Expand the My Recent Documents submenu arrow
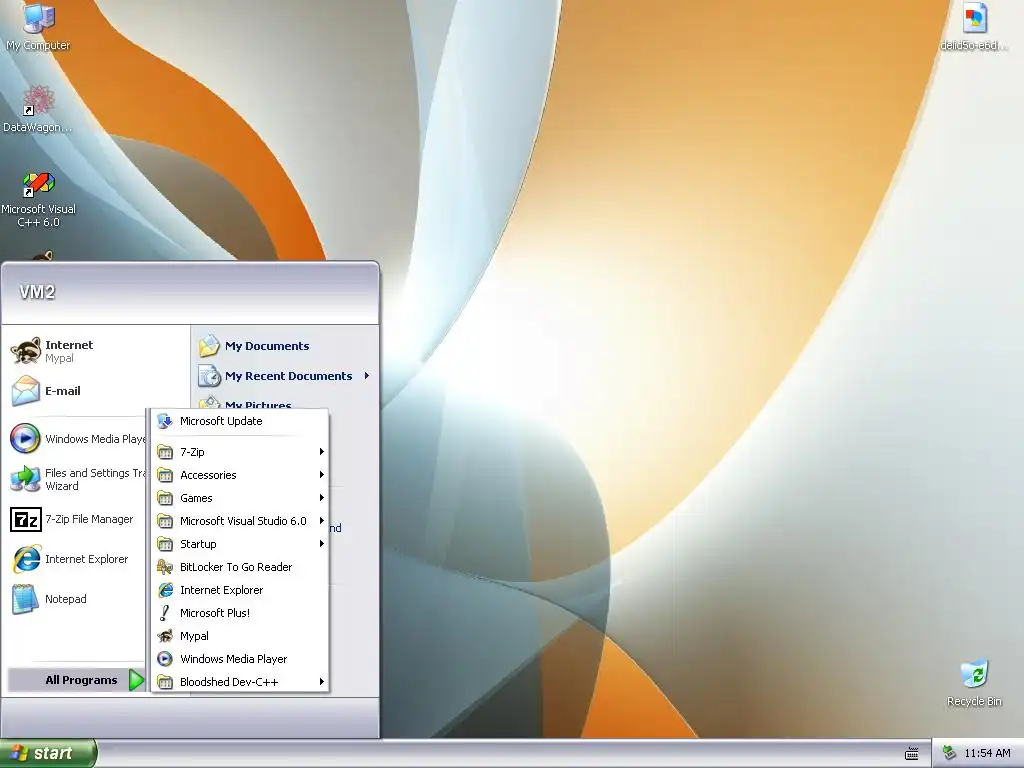Image resolution: width=1024 pixels, height=768 pixels. click(x=367, y=376)
